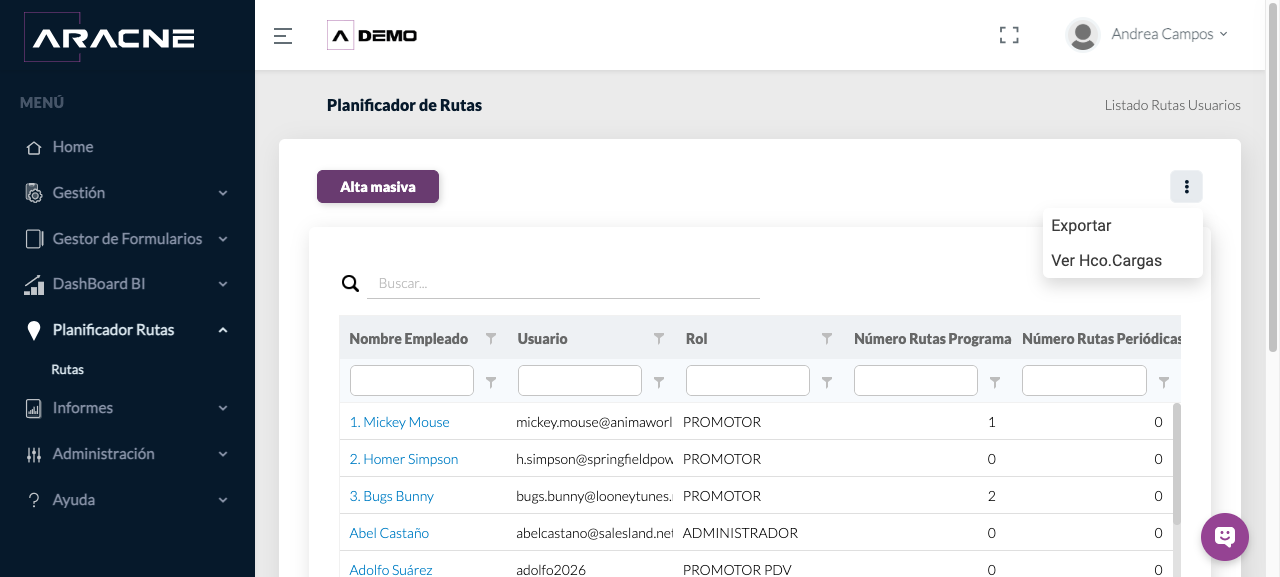Click filter icon beside Número Rutas Programa input
This screenshot has width=1280, height=577.
click(995, 381)
